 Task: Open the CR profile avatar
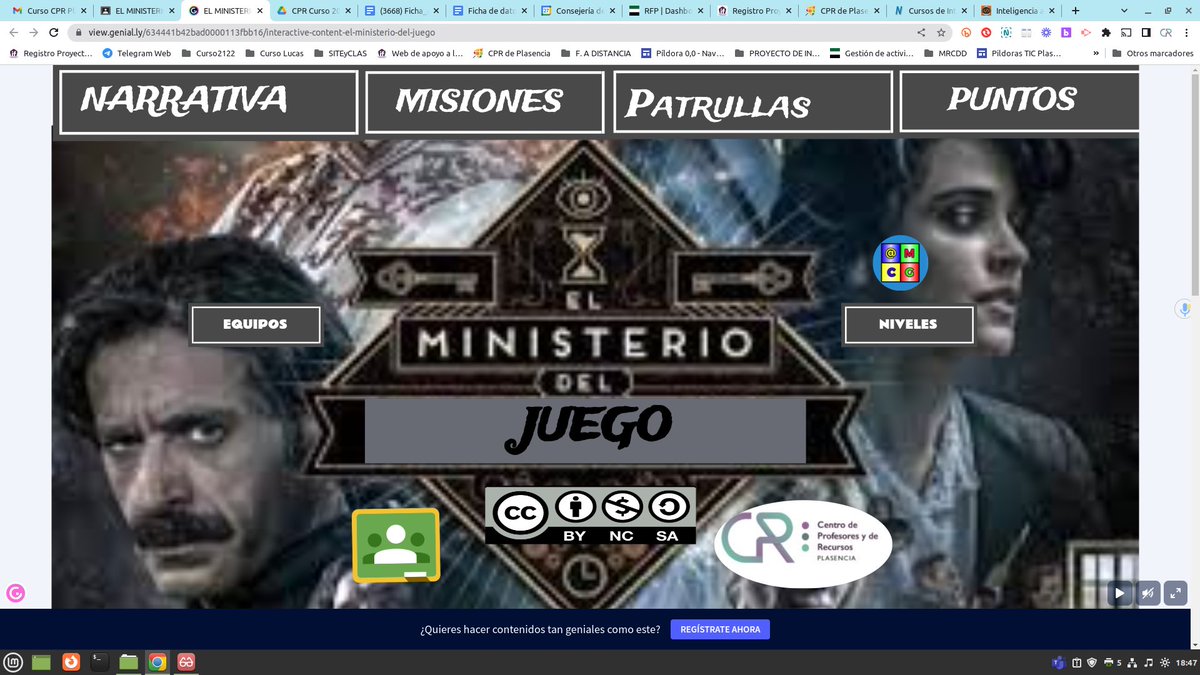1166,32
